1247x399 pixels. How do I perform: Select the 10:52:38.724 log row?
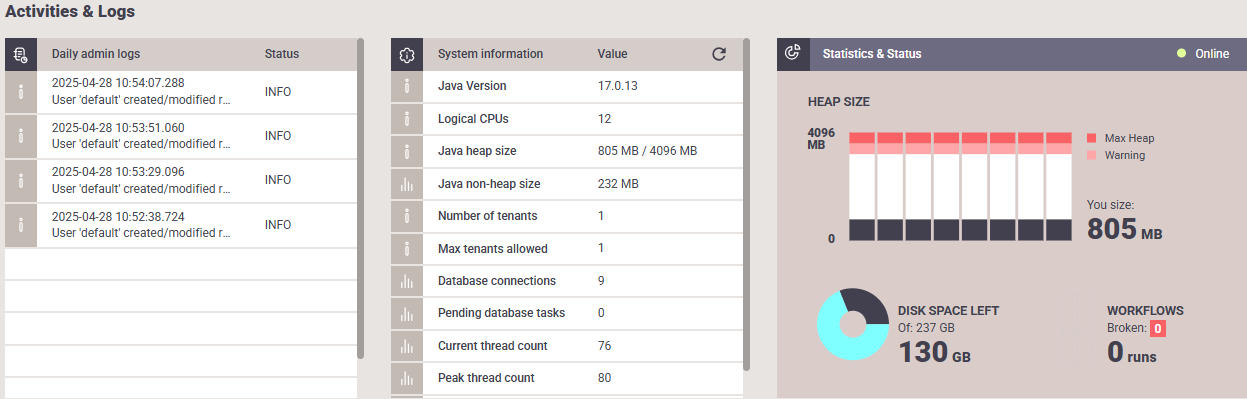181,224
